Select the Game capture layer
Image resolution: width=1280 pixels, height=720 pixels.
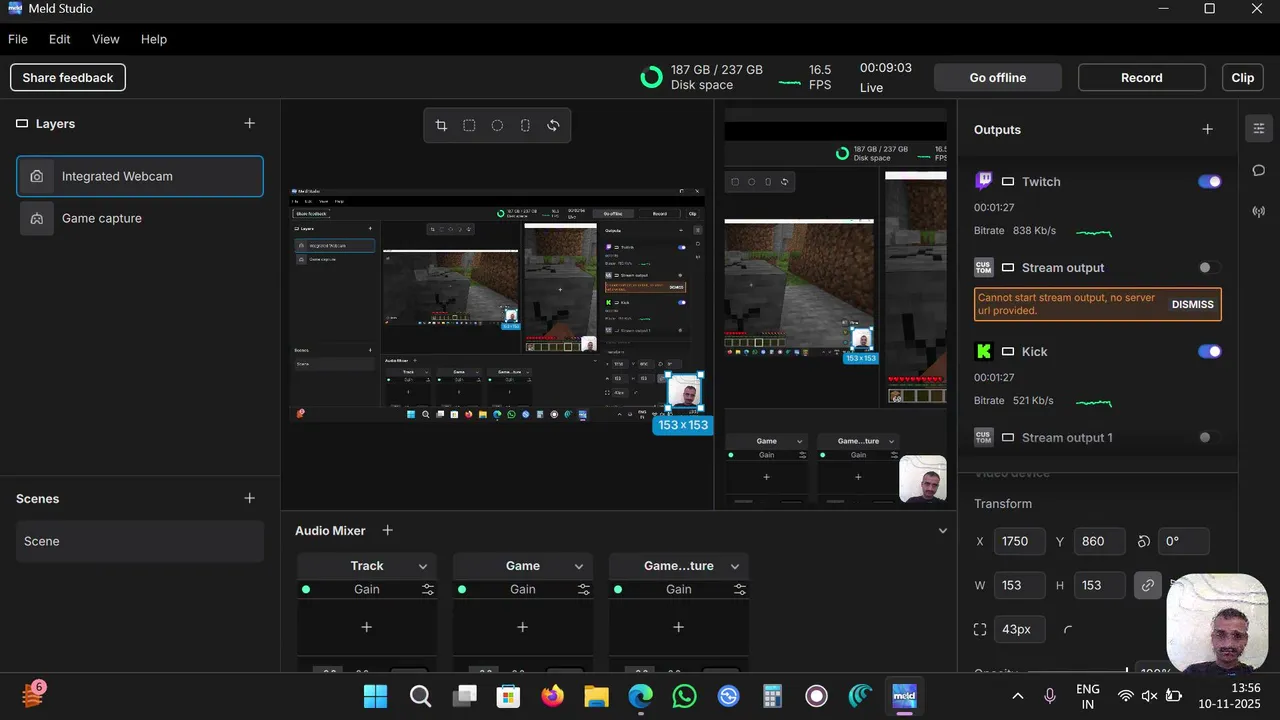[x=140, y=218]
